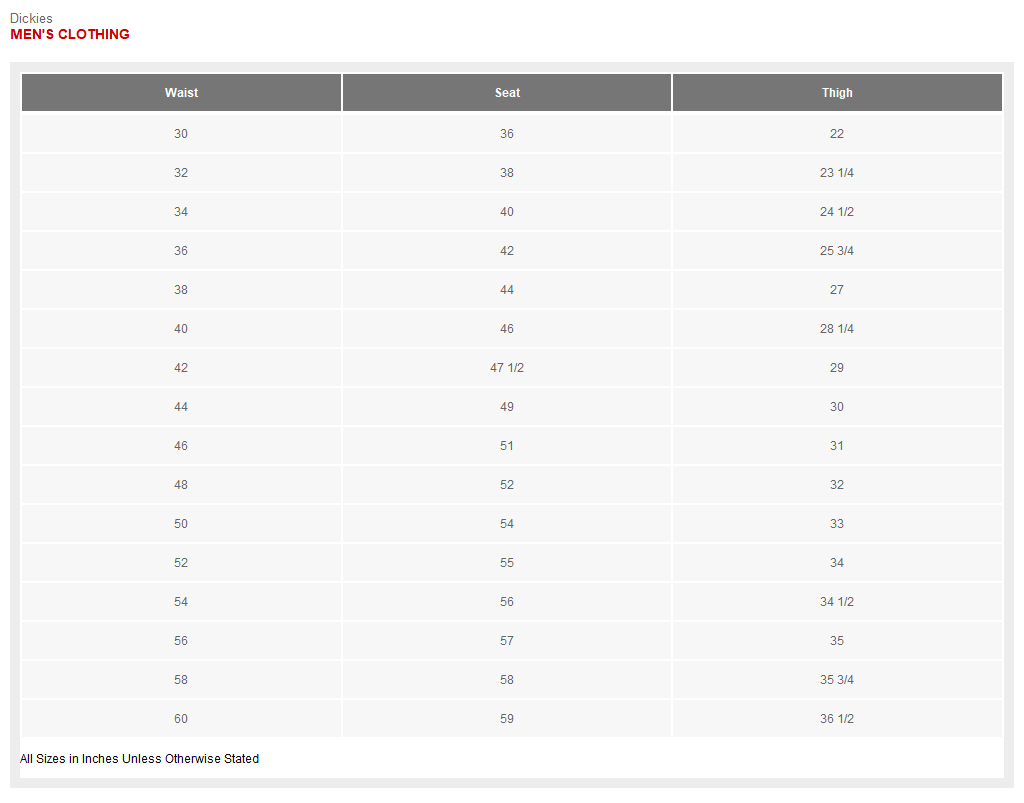Select the 25 3/4 thigh value
The width and height of the screenshot is (1024, 803).
click(x=837, y=251)
